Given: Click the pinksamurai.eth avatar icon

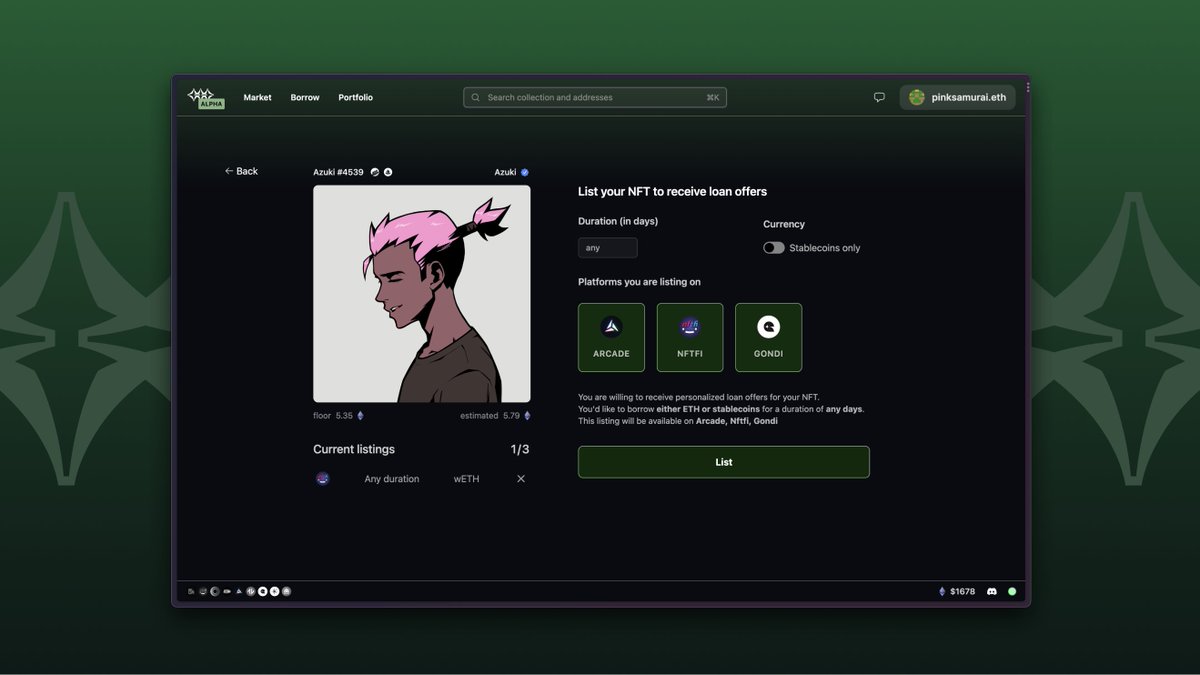Looking at the screenshot, I should [917, 98].
